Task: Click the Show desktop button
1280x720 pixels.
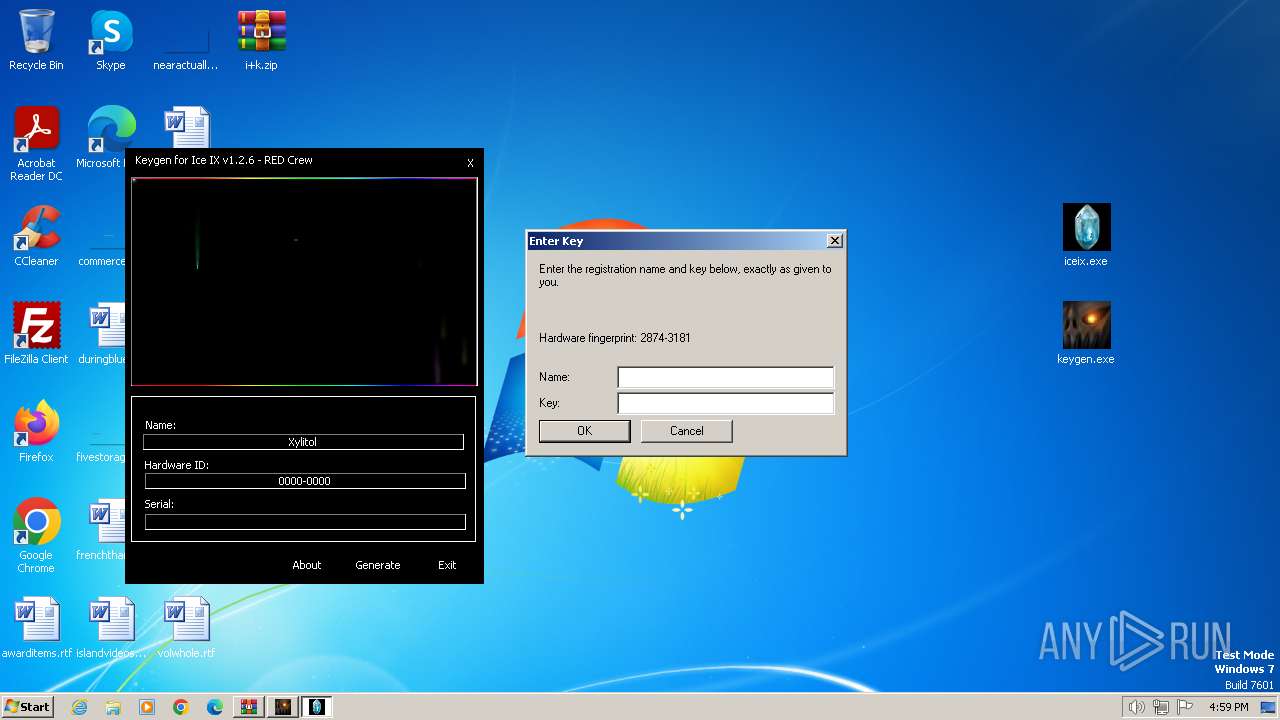Action: tap(1269, 707)
